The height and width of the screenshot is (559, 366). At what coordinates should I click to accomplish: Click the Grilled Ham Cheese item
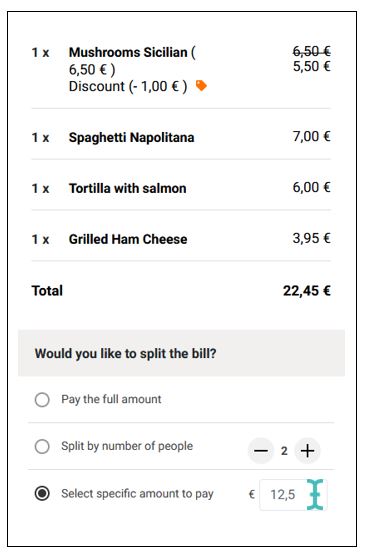click(x=128, y=239)
